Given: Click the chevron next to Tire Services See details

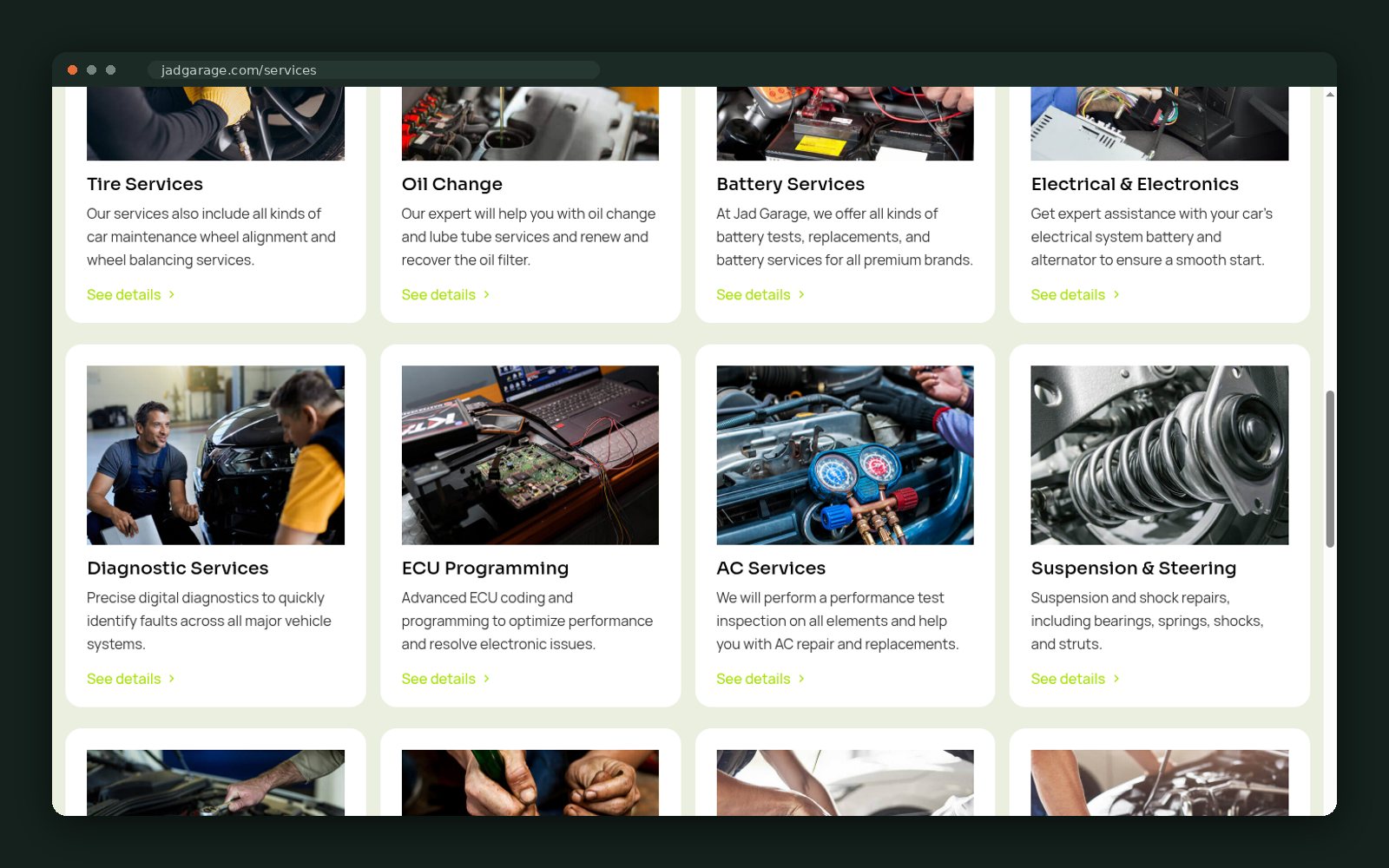Looking at the screenshot, I should coord(172,295).
